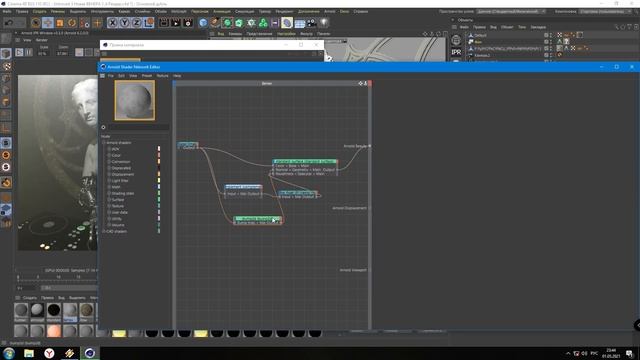Pause IPR render with pause button

click(29, 52)
